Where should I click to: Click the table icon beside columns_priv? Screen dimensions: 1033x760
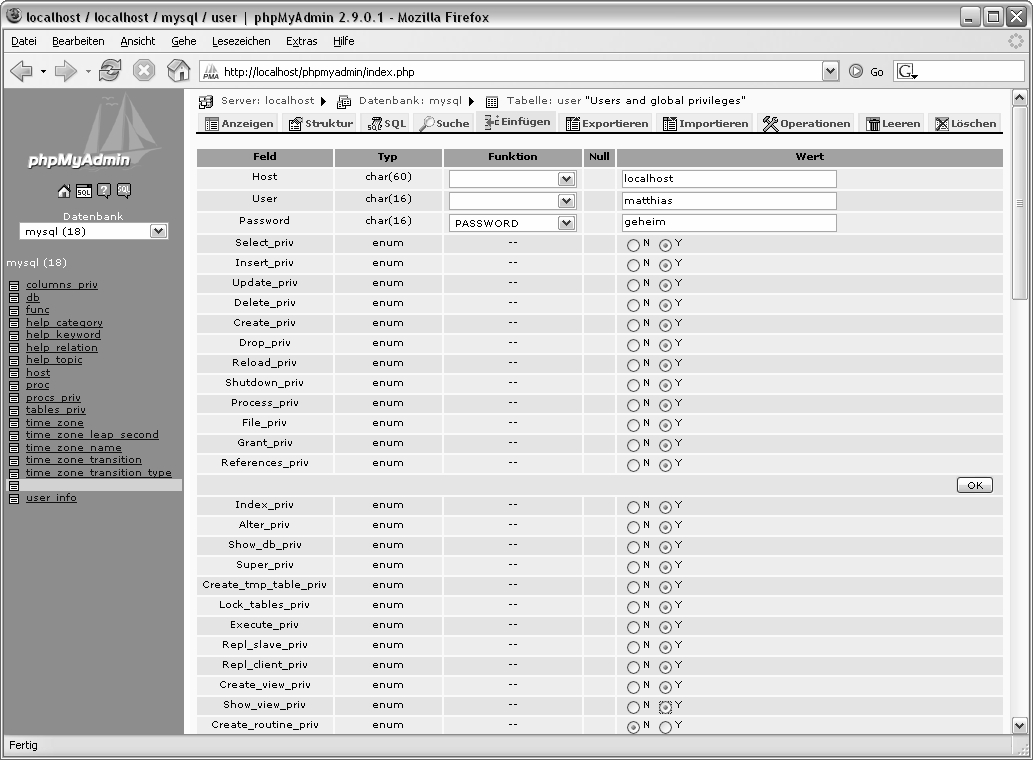[x=14, y=286]
